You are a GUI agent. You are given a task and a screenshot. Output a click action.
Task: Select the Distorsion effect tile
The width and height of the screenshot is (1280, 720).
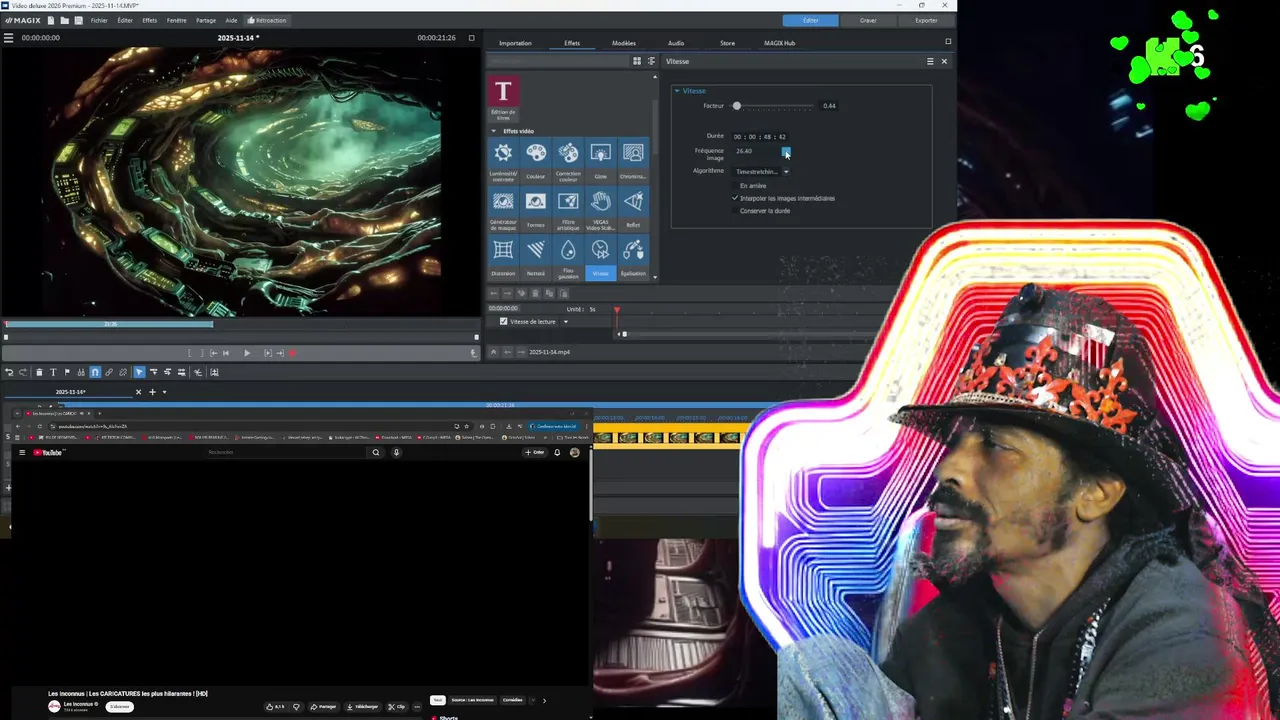tap(503, 257)
